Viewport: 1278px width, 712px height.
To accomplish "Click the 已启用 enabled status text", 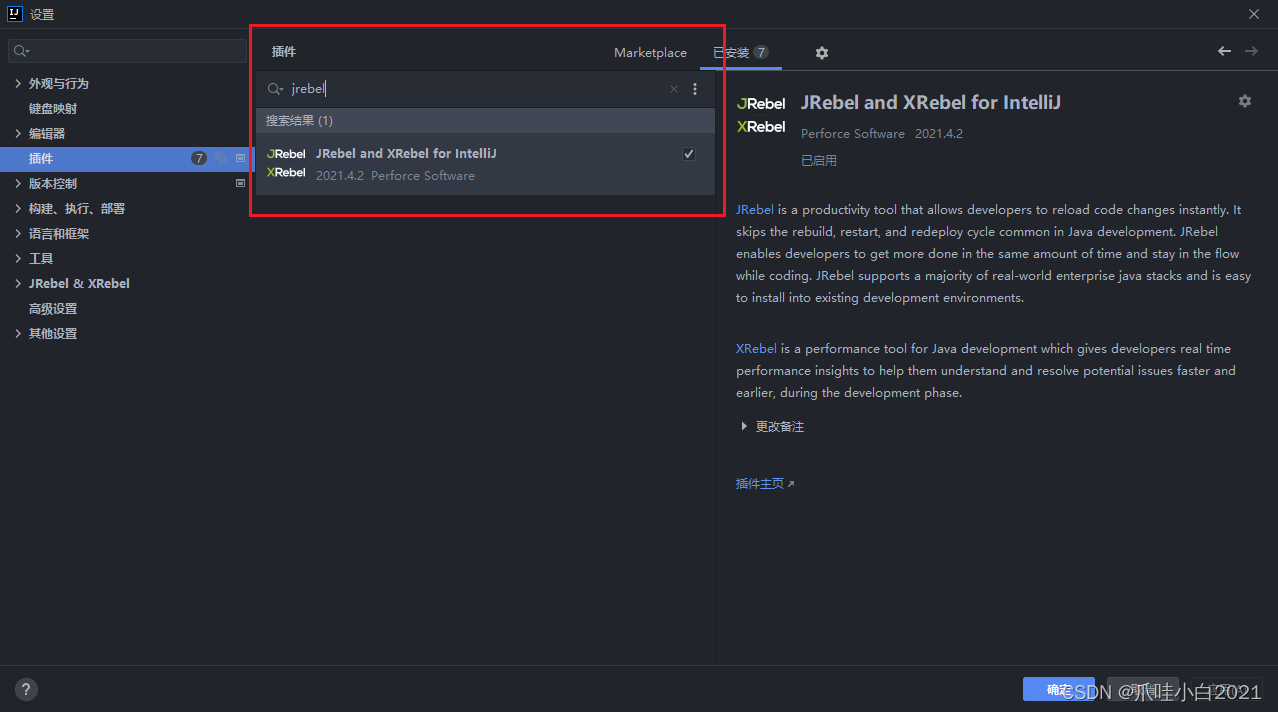I will tap(819, 160).
